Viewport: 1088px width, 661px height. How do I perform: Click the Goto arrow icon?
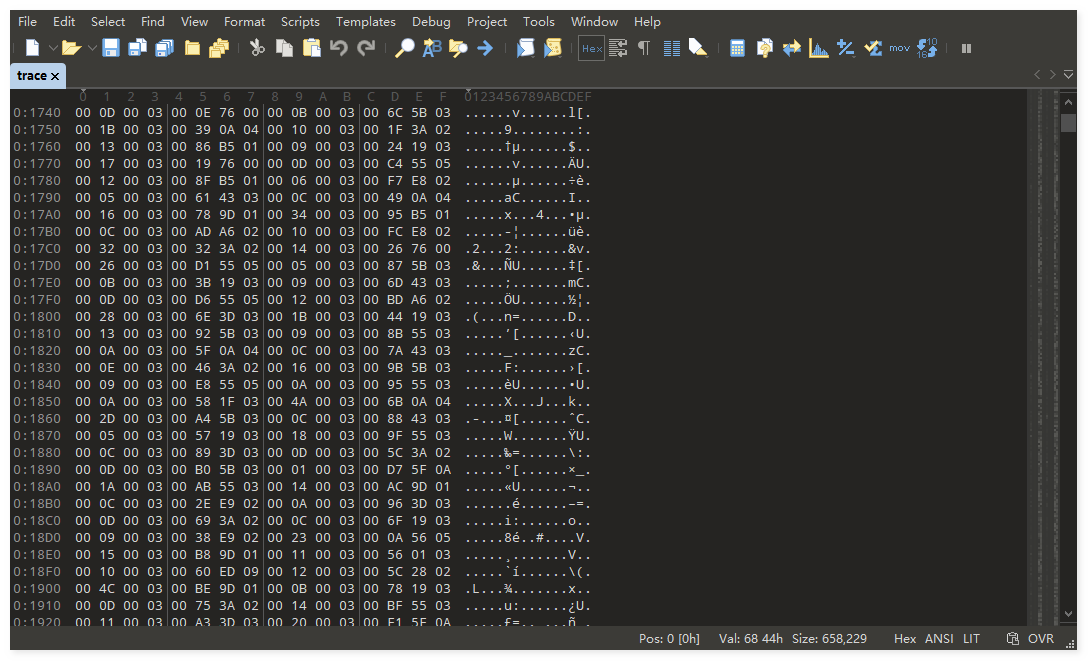coord(485,48)
